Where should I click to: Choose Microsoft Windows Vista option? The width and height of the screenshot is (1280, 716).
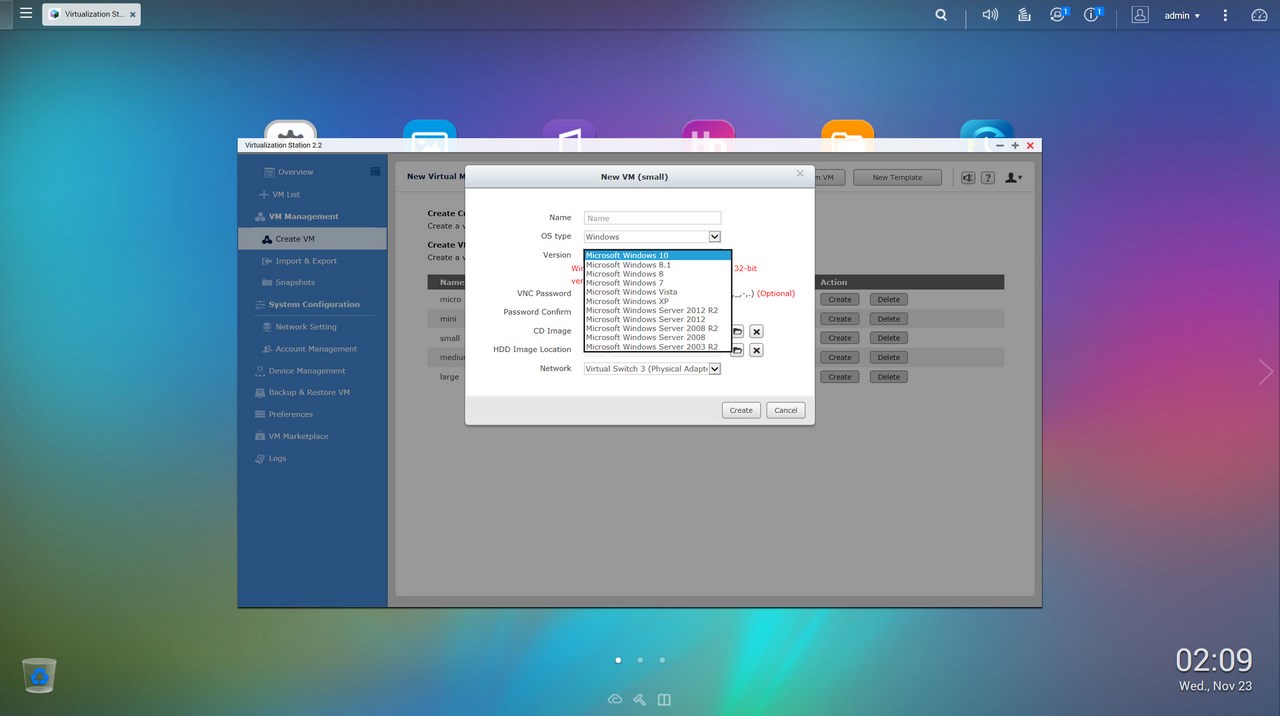tap(658, 292)
